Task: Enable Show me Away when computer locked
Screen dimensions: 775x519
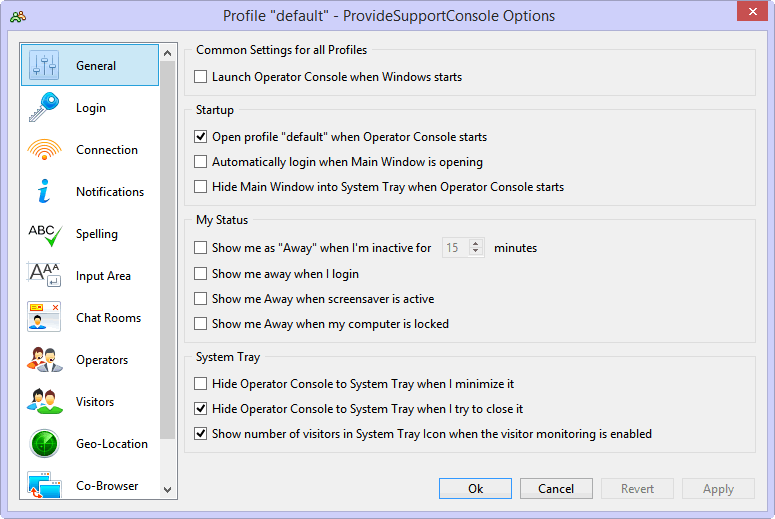Action: pos(201,324)
